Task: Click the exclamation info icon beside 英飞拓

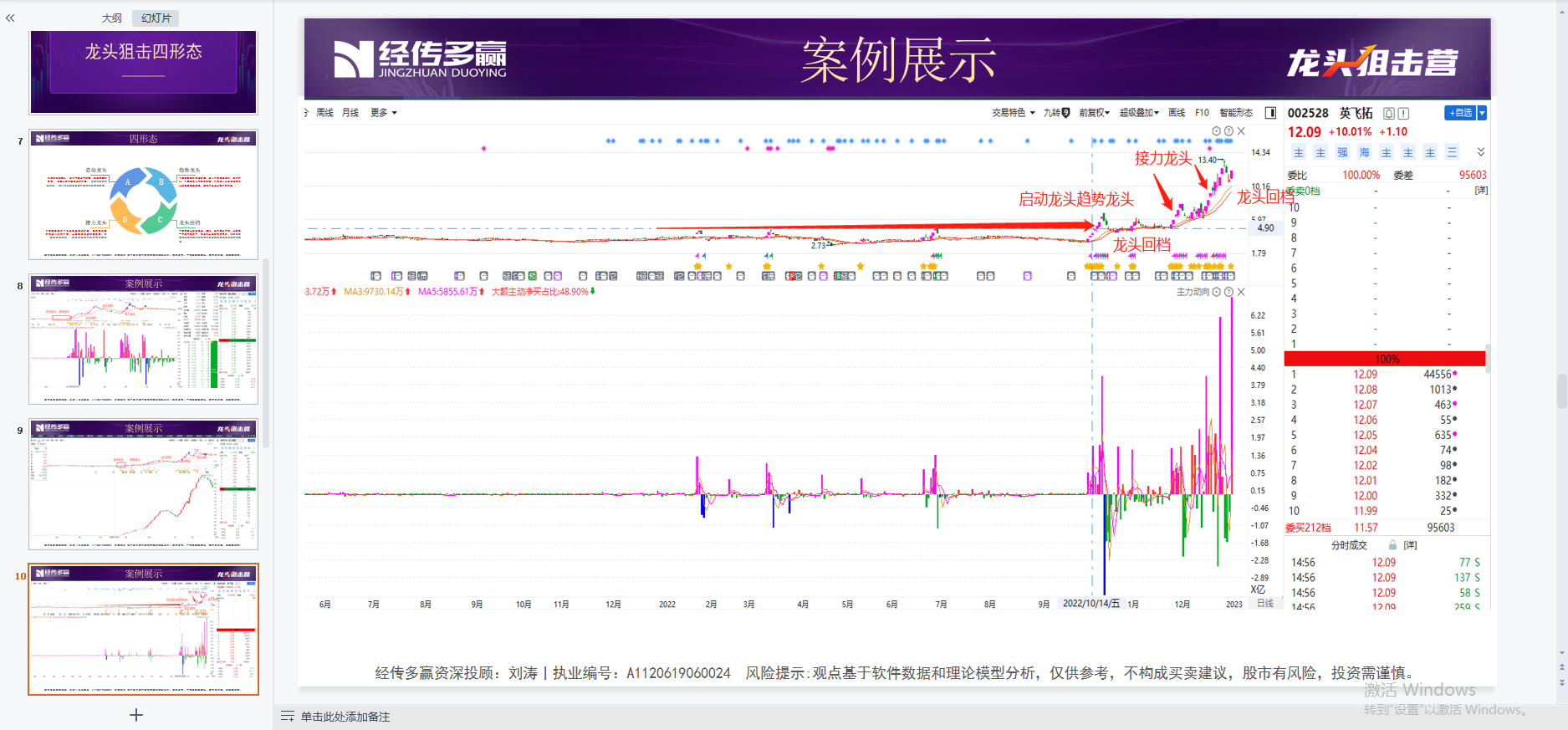Action: pos(1403,114)
